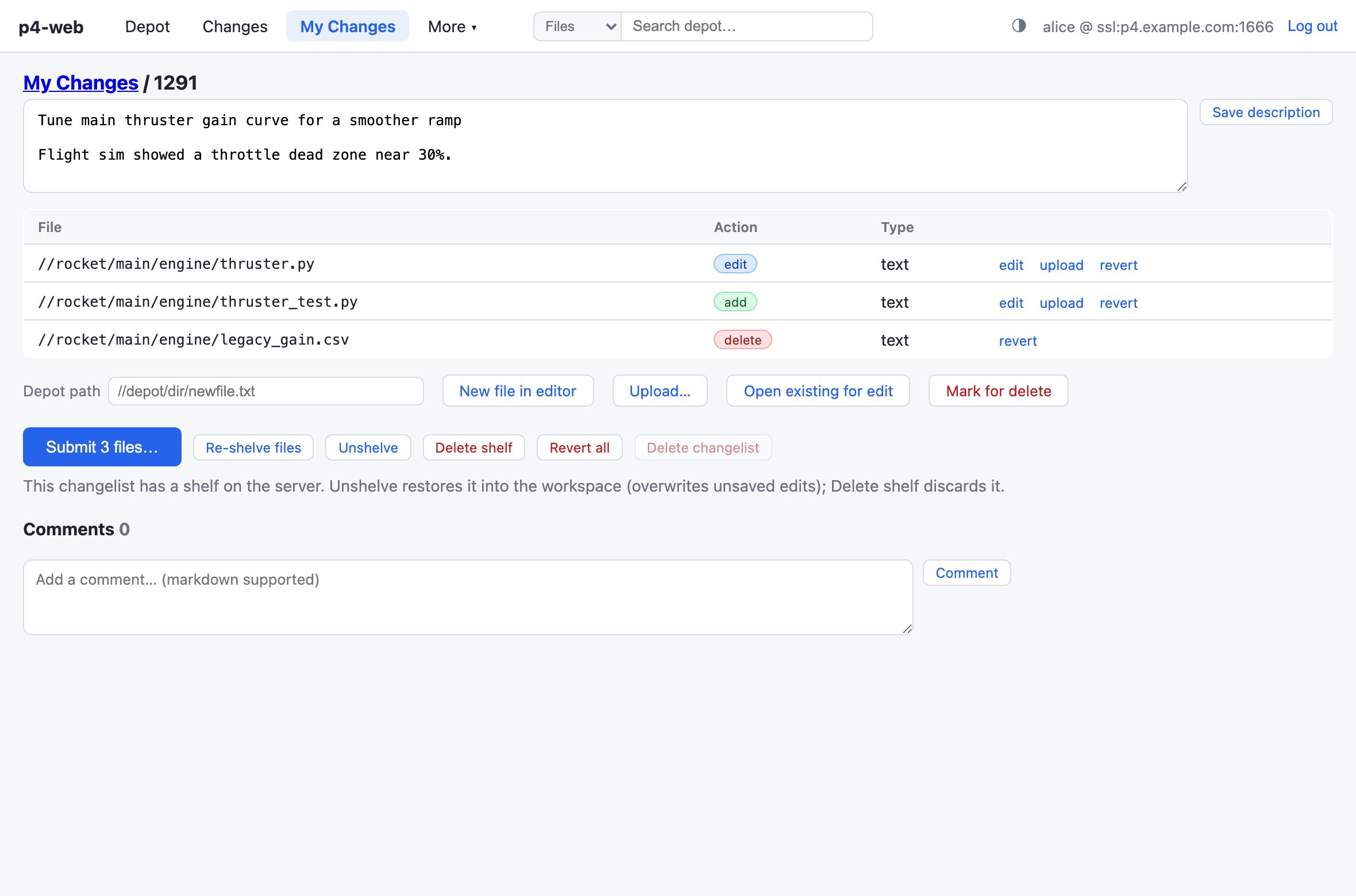The height and width of the screenshot is (896, 1356).
Task: Upload a new thruster_test.py version
Action: (x=1061, y=303)
